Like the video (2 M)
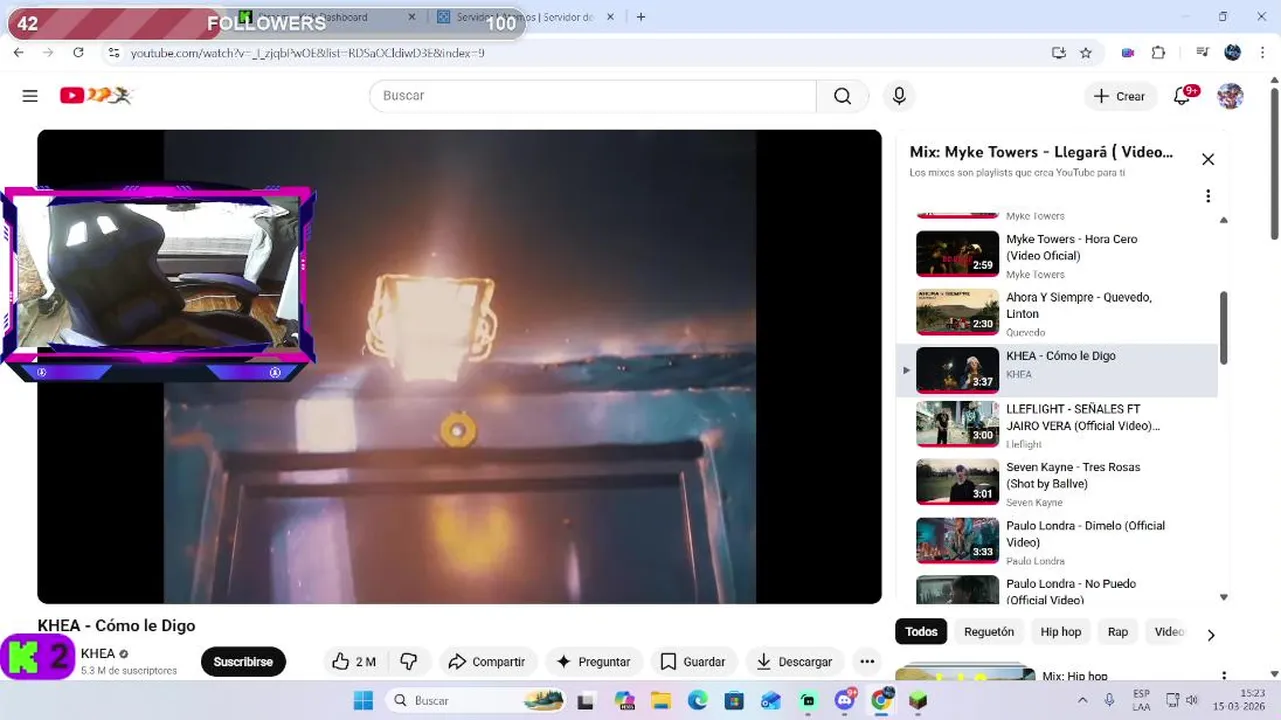 pos(354,662)
